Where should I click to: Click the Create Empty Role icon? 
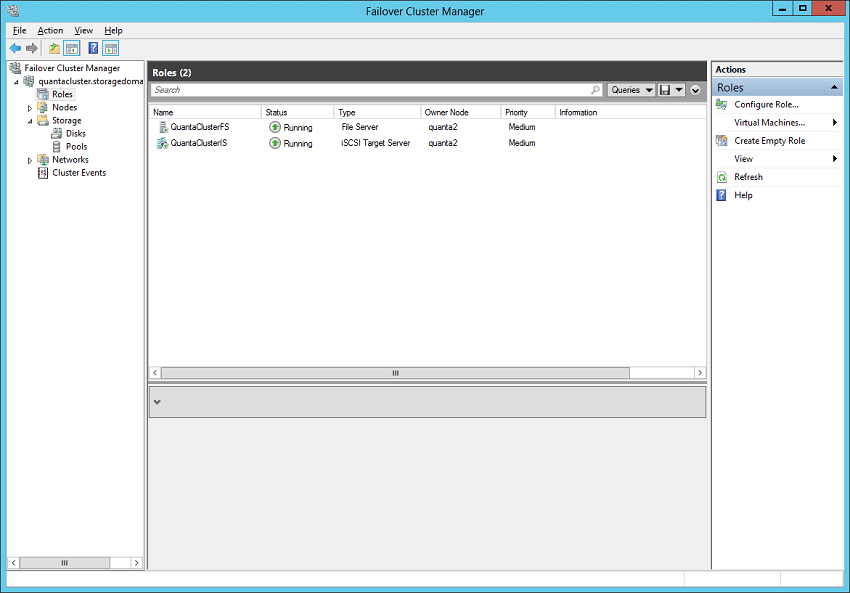pos(722,141)
